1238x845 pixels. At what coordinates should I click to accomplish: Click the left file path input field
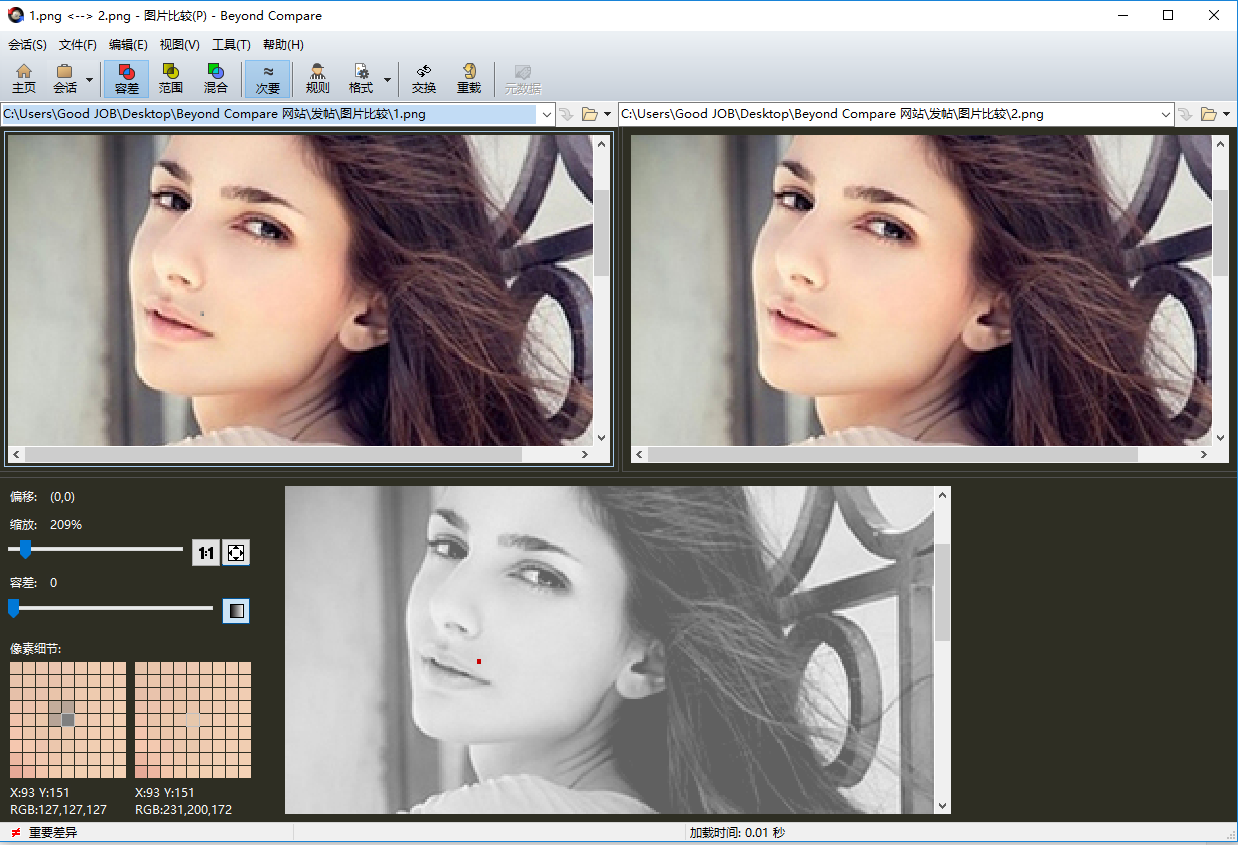(x=270, y=115)
